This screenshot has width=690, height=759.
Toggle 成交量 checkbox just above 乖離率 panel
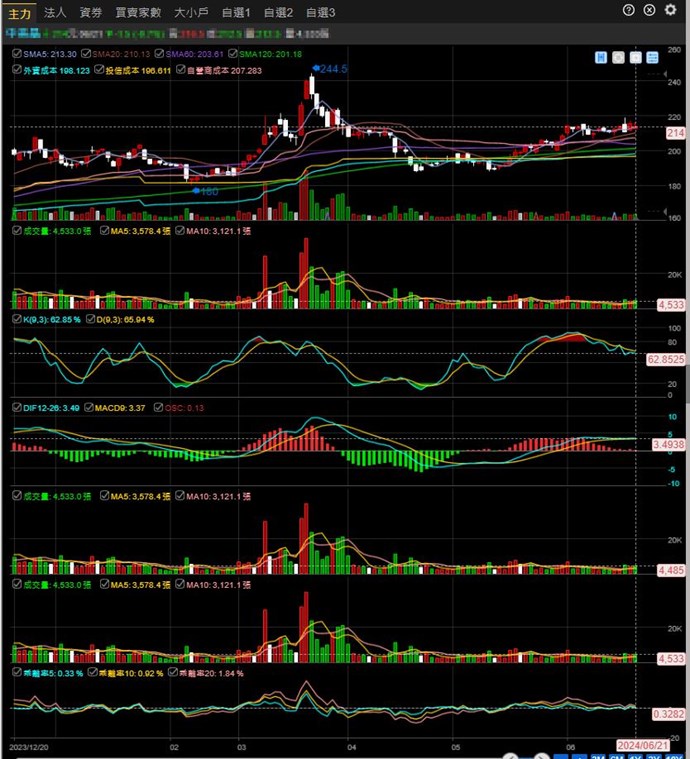pyautogui.click(x=17, y=584)
